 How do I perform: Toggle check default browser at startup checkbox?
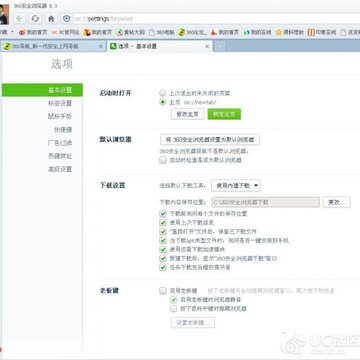tap(163, 160)
